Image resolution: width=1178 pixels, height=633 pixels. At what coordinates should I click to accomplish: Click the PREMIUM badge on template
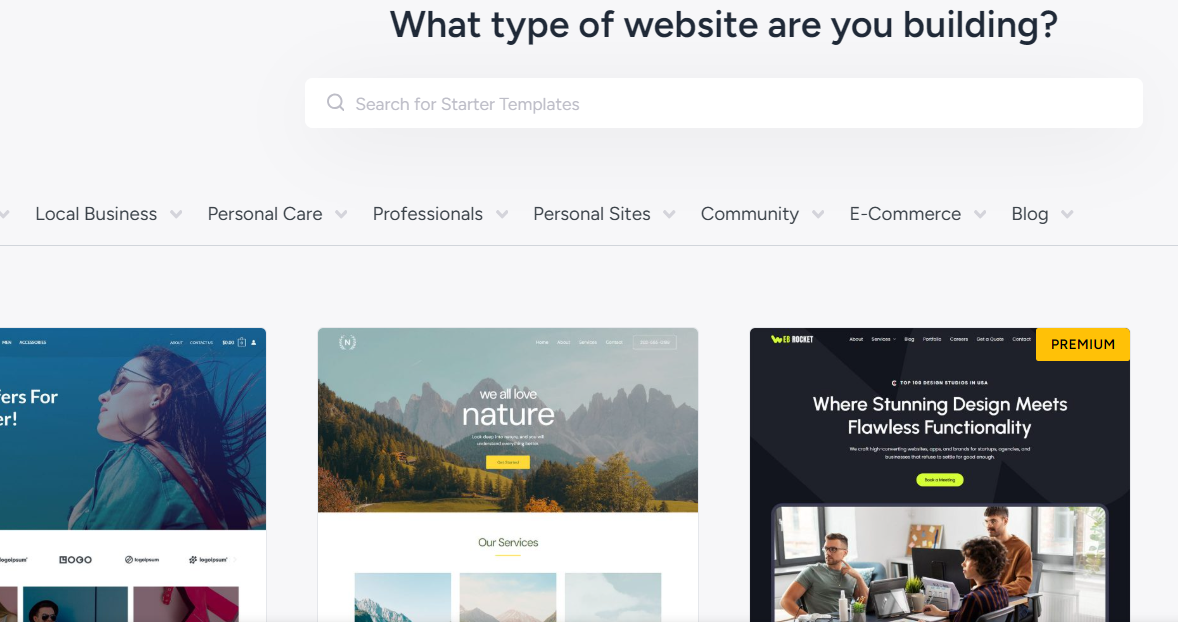1083,344
